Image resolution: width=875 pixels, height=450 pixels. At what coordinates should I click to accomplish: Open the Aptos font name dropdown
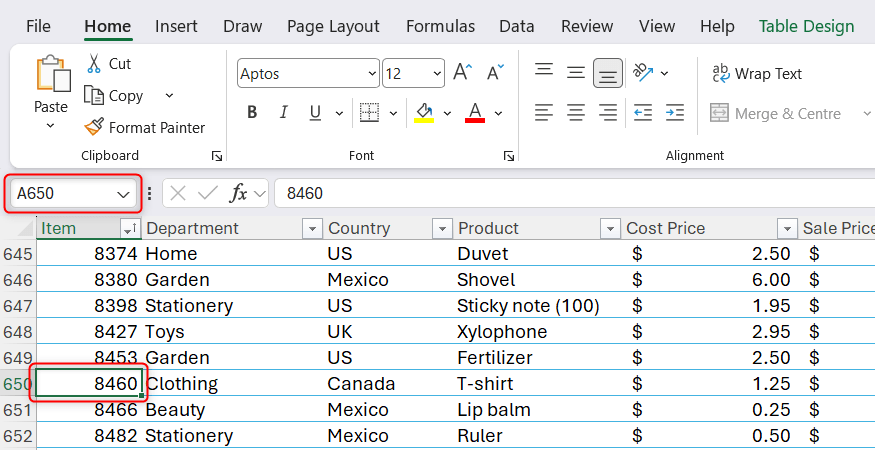pos(372,73)
